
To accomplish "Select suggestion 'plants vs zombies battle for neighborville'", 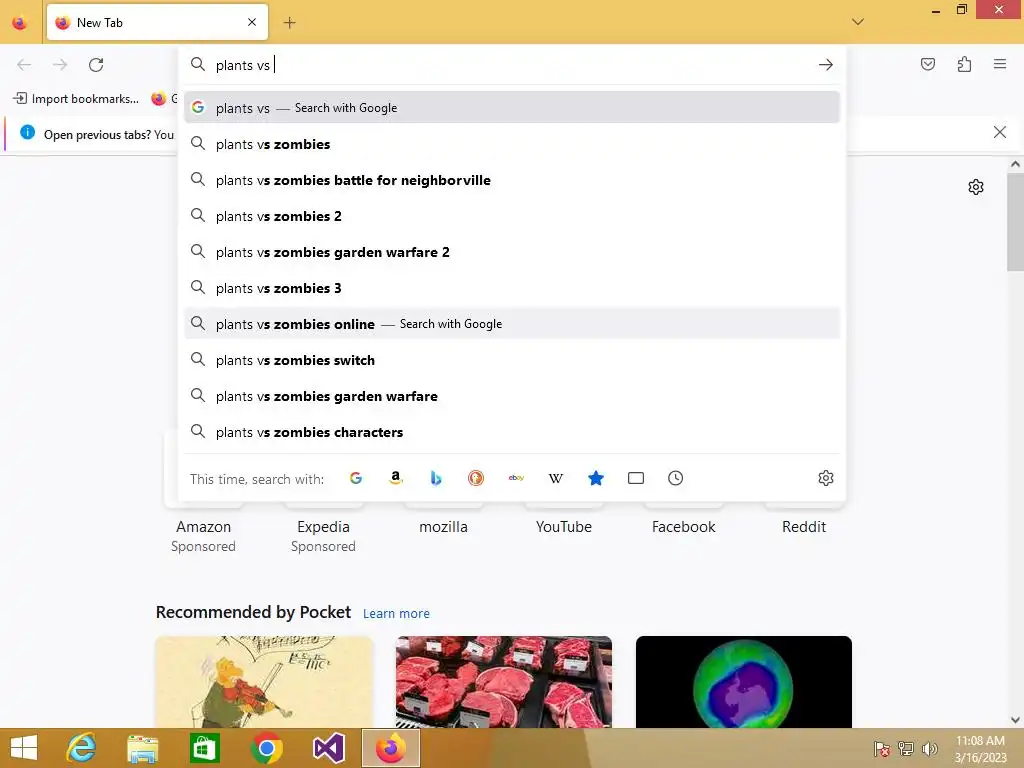I will [x=512, y=180].
